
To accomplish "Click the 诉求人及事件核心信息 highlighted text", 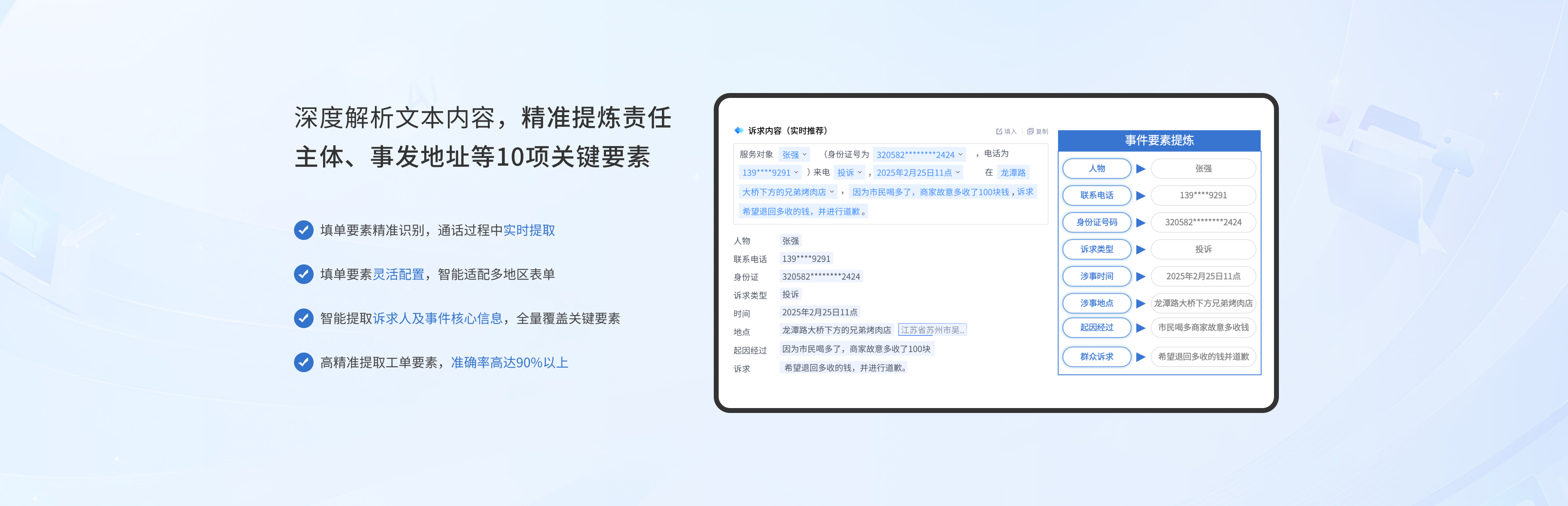I will click(438, 319).
